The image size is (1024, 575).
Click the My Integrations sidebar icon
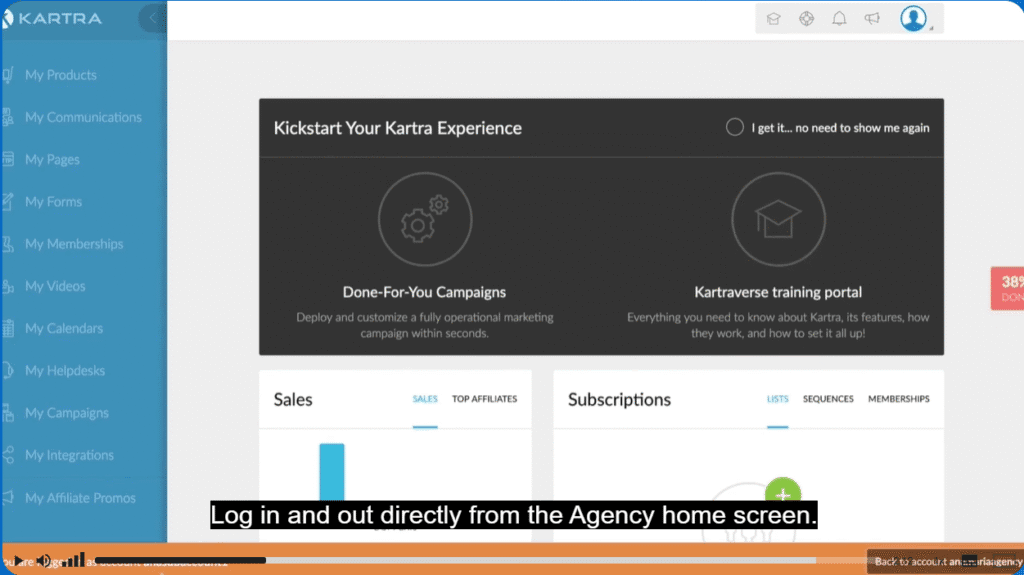coord(8,455)
